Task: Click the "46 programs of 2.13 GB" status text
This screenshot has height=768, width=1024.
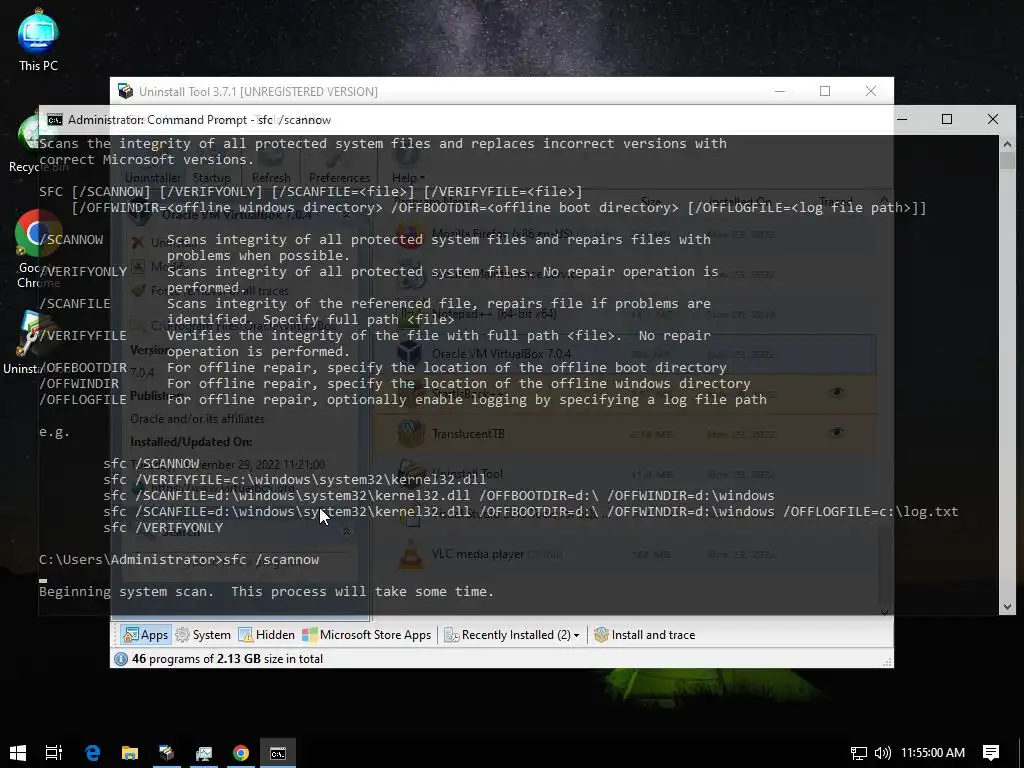Action: click(227, 659)
